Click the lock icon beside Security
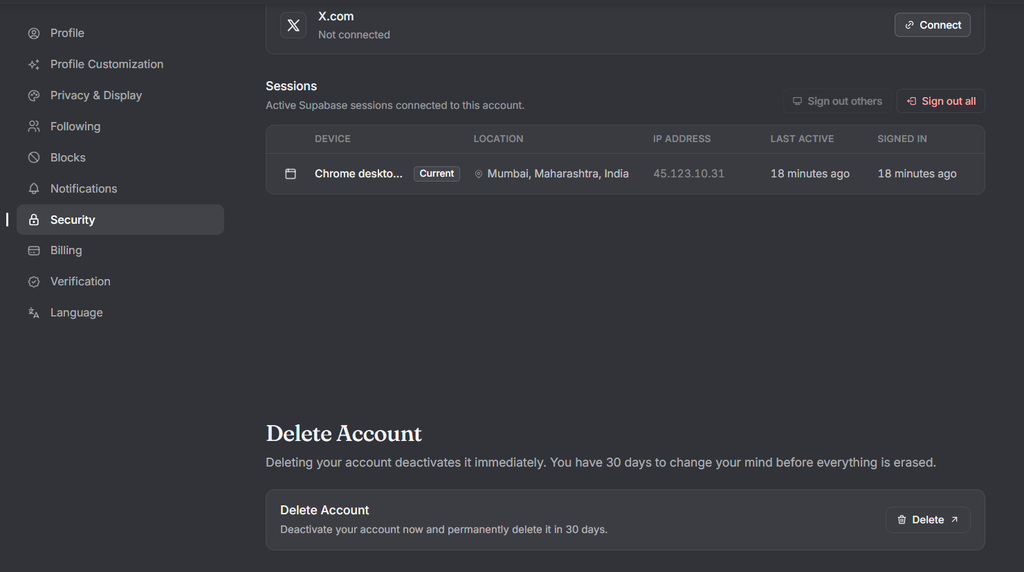This screenshot has height=572, width=1024. pyautogui.click(x=34, y=220)
